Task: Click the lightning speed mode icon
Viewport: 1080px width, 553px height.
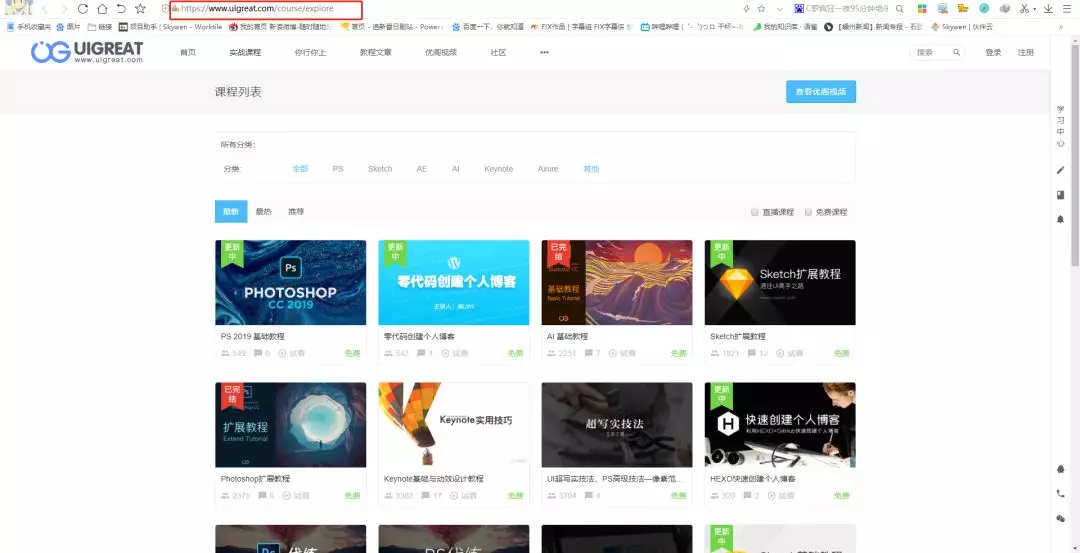Action: (x=746, y=9)
